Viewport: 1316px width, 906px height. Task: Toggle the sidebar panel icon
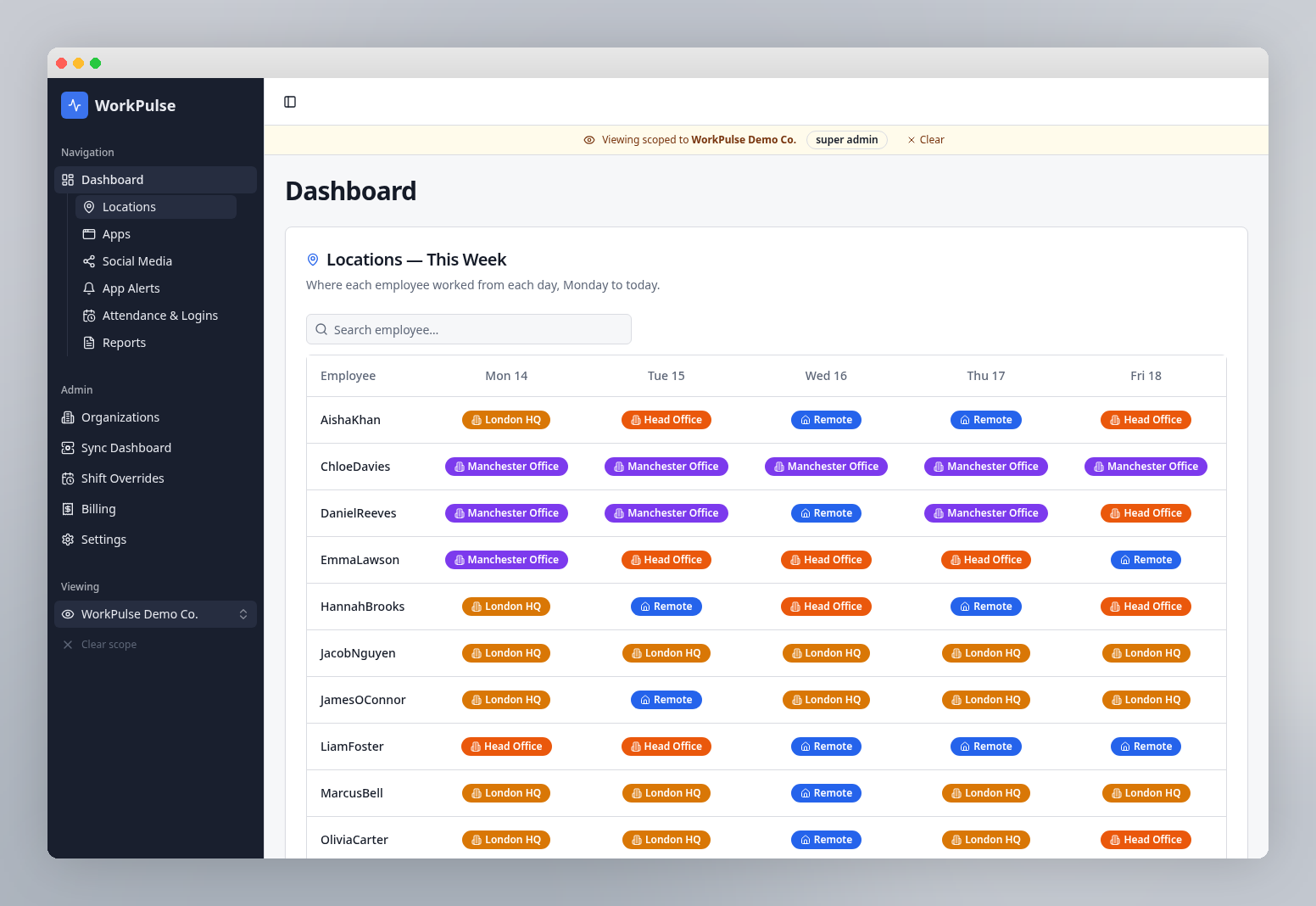(290, 102)
